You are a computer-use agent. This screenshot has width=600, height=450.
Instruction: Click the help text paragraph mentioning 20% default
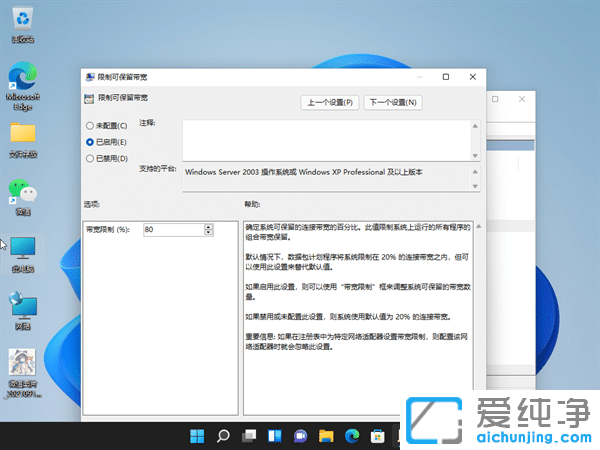(x=357, y=262)
